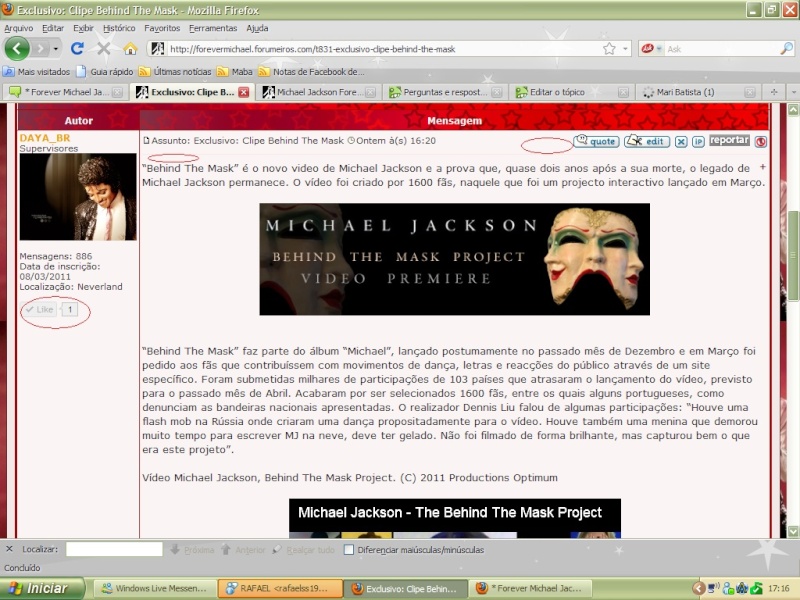Open the Editar menu

(53, 28)
